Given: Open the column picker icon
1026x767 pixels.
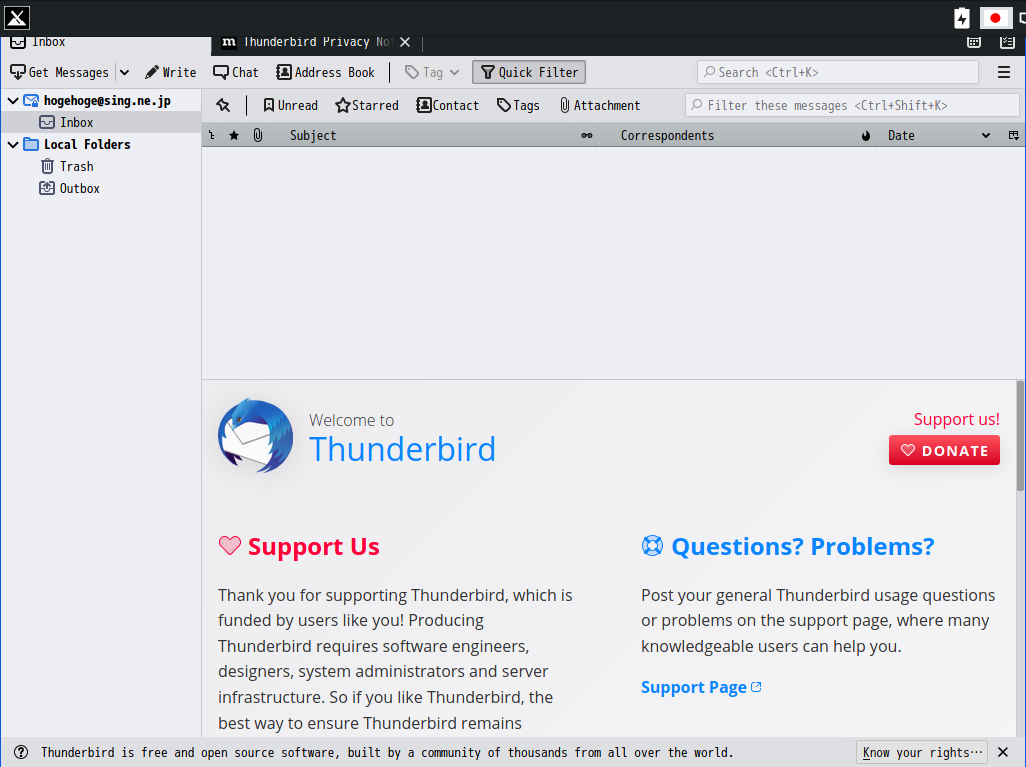Looking at the screenshot, I should tap(1014, 135).
